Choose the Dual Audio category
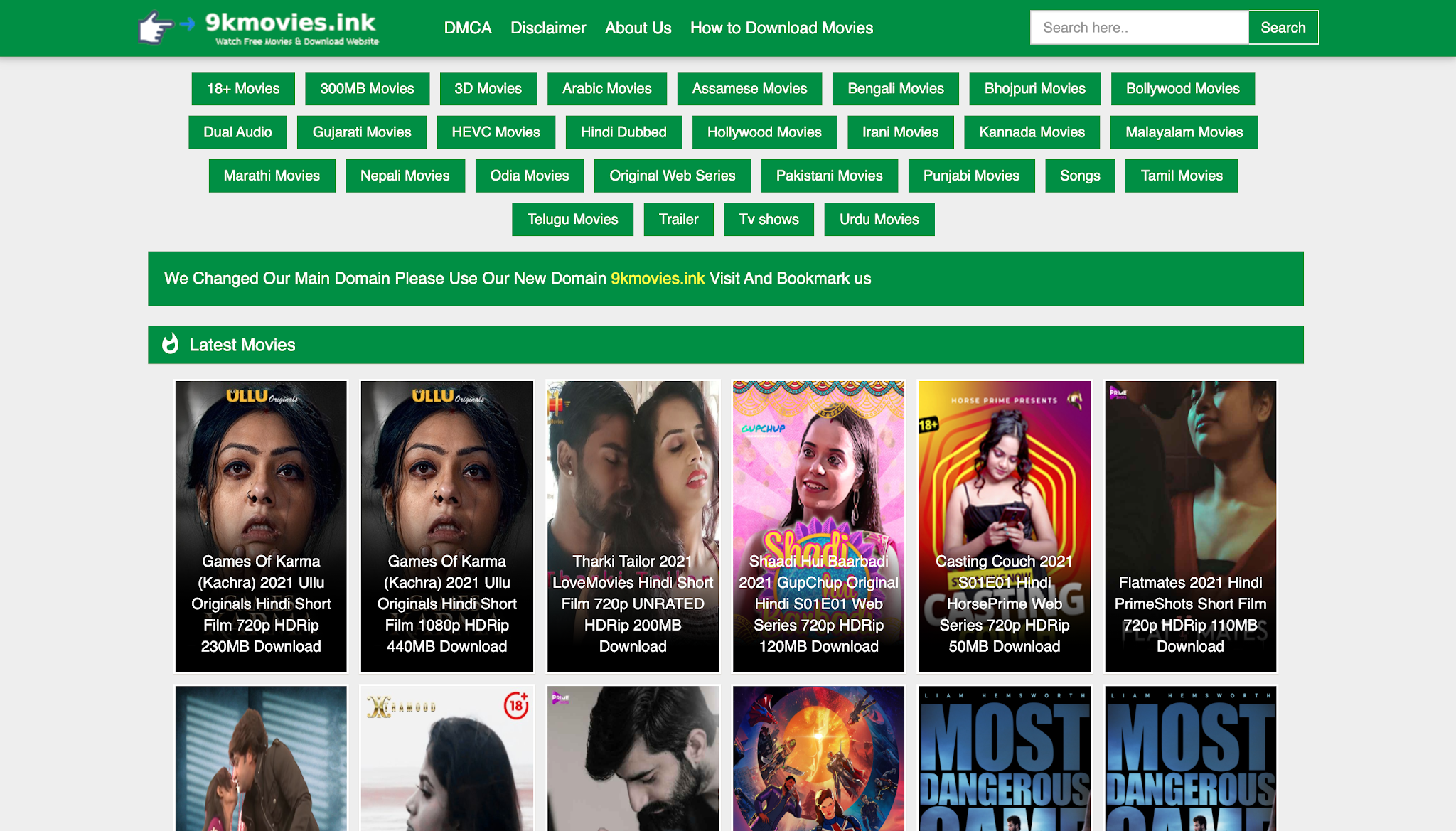Screen dimensions: 1456x831 237,132
